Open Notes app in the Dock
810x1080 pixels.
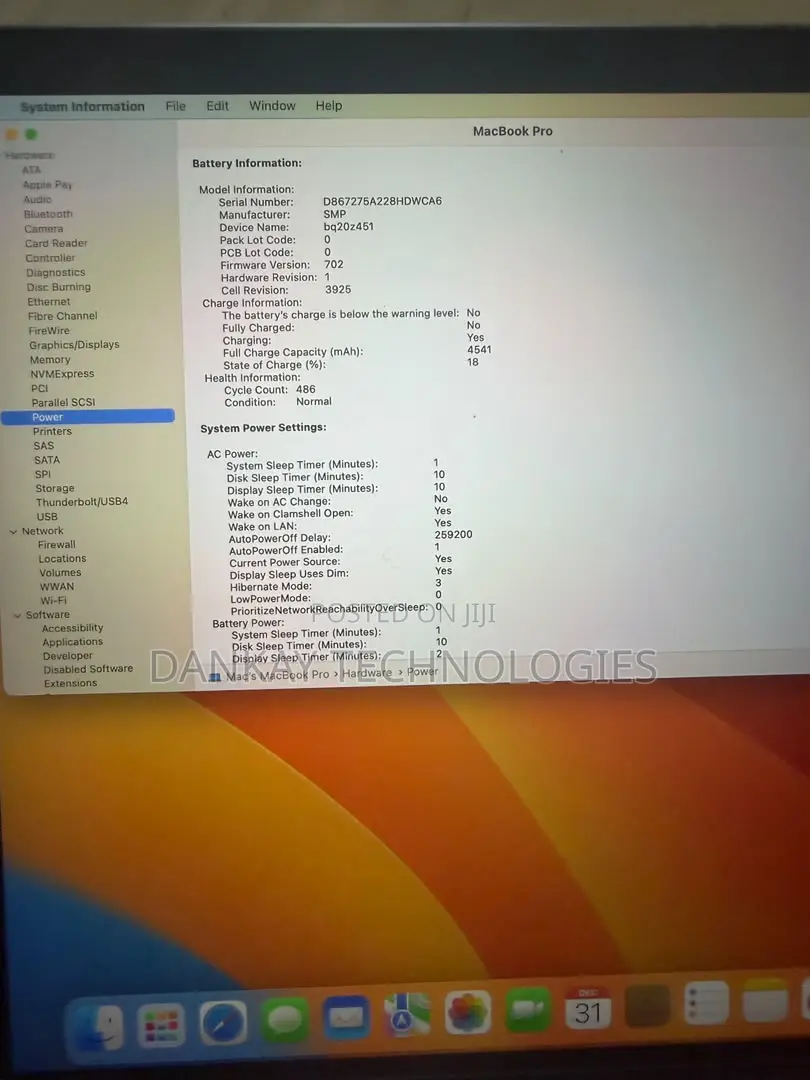(x=766, y=999)
